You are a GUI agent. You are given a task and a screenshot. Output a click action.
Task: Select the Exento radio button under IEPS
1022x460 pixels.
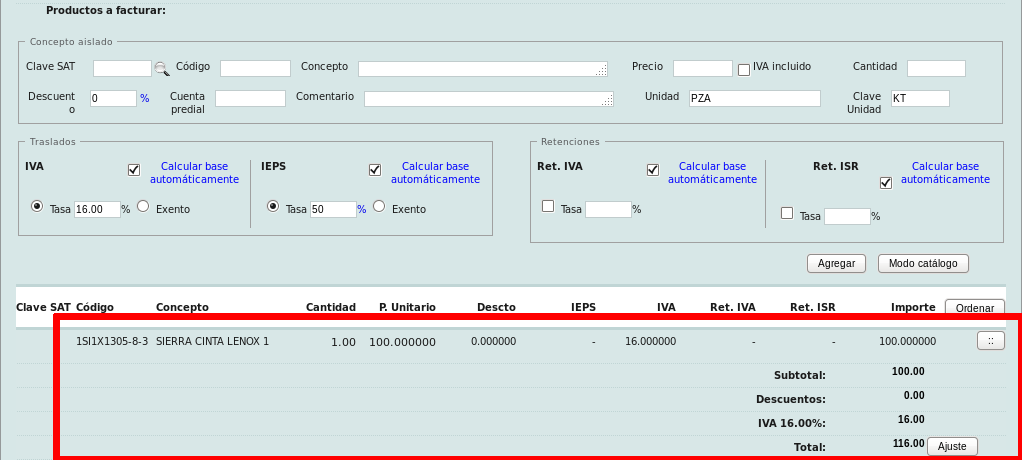[x=379, y=206]
